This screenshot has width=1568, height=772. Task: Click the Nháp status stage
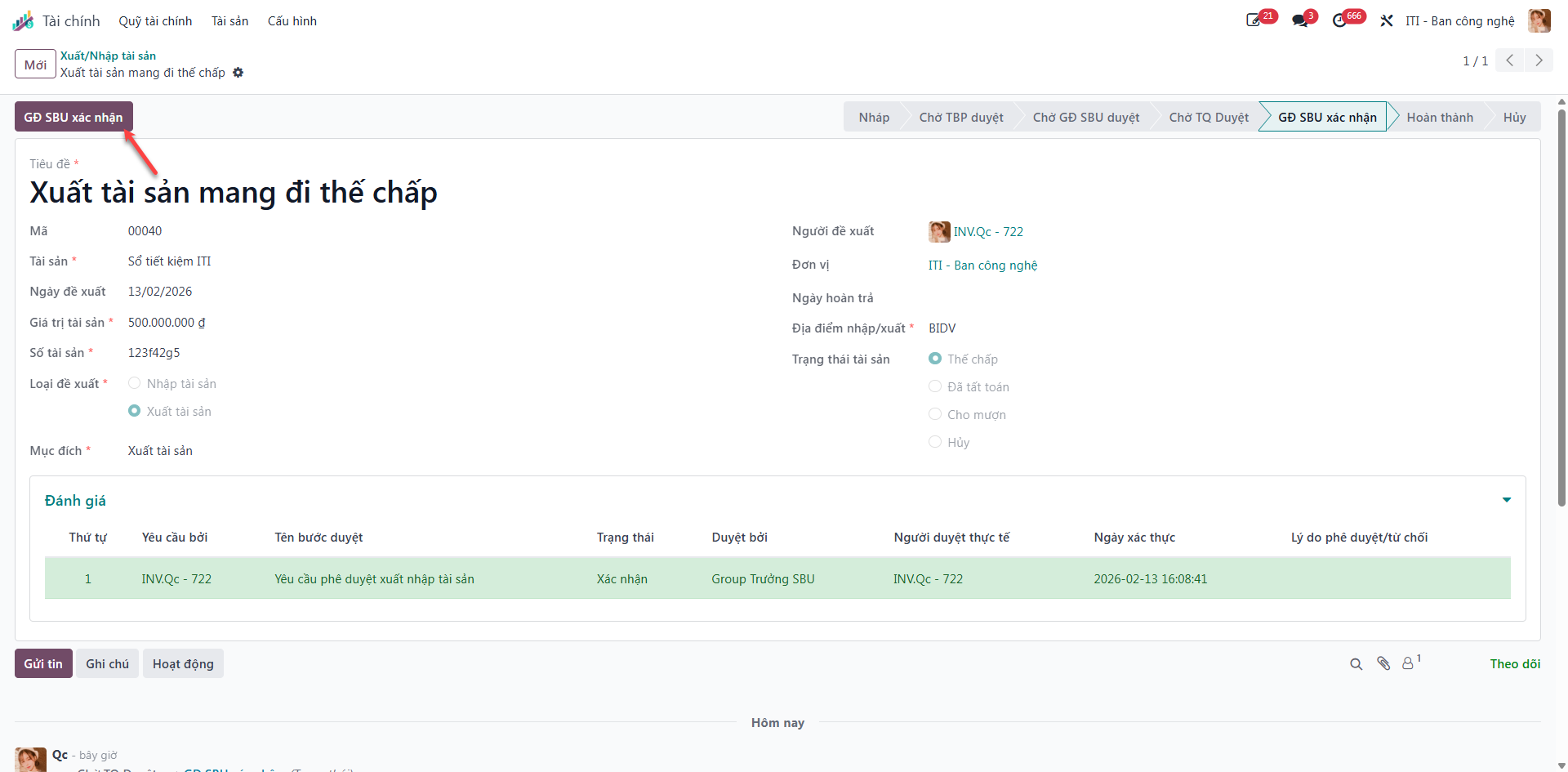click(874, 117)
